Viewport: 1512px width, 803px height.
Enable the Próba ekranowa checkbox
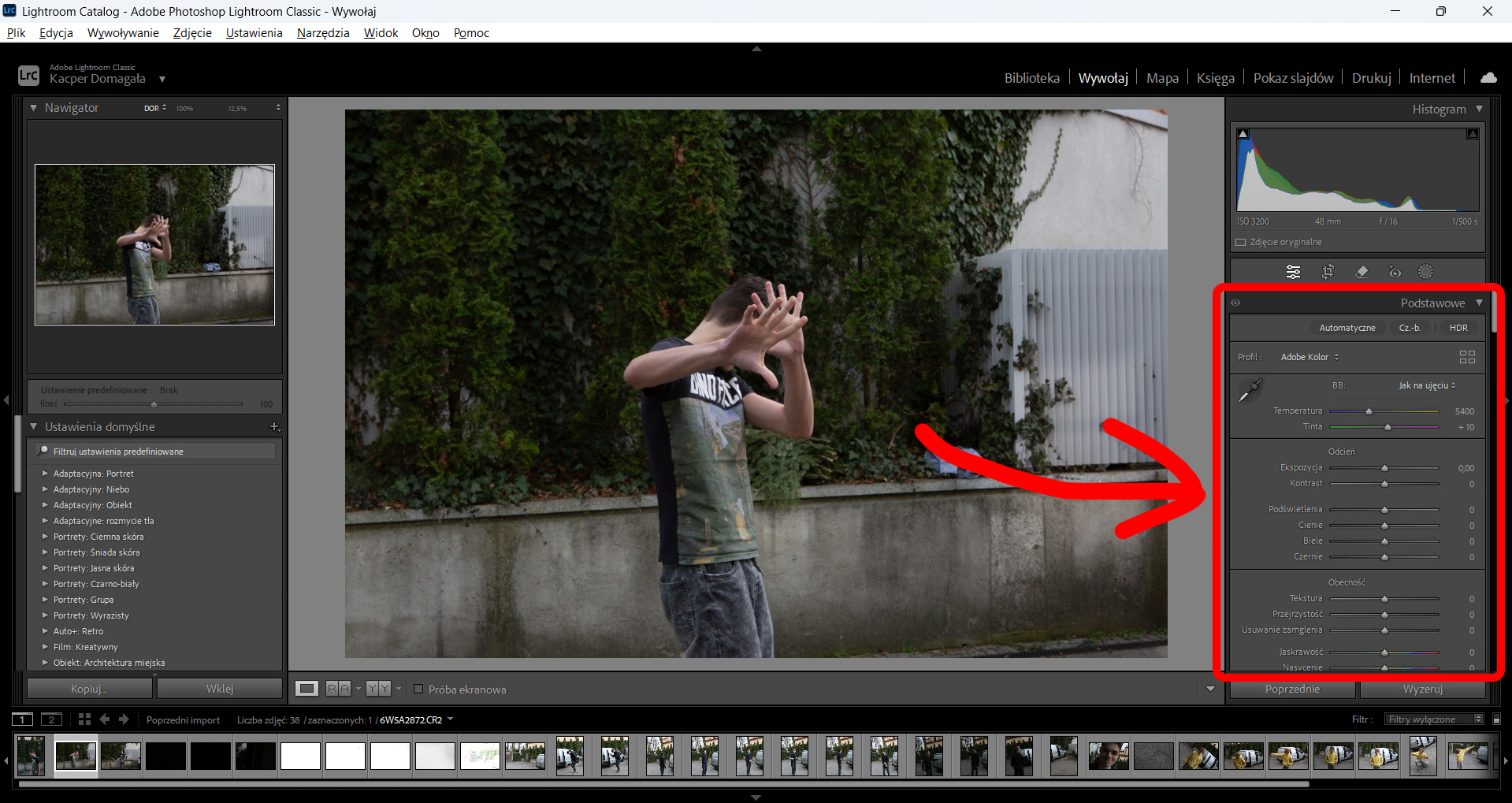pyautogui.click(x=418, y=689)
